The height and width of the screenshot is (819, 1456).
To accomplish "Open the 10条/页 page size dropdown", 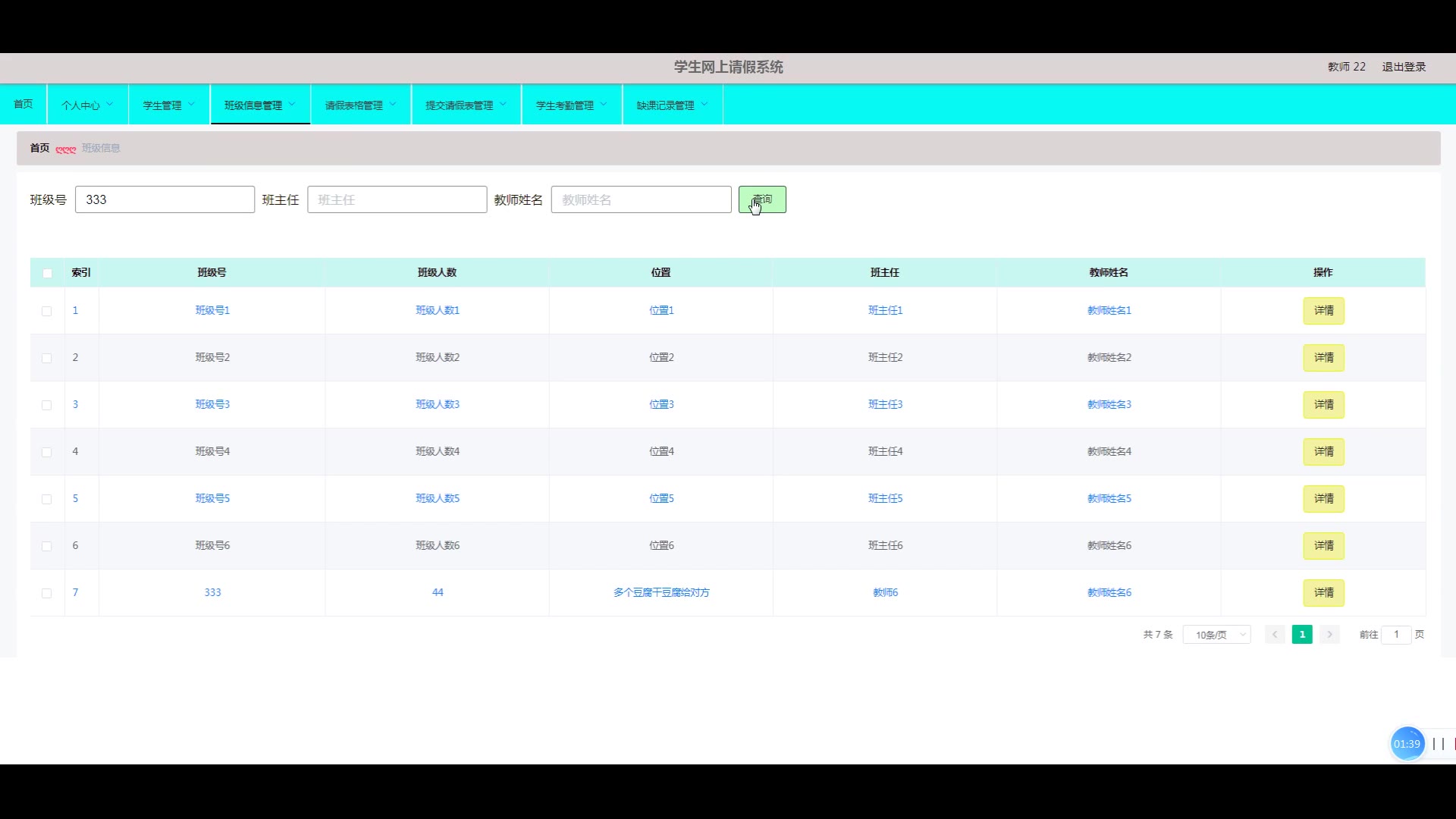I will [x=1217, y=635].
